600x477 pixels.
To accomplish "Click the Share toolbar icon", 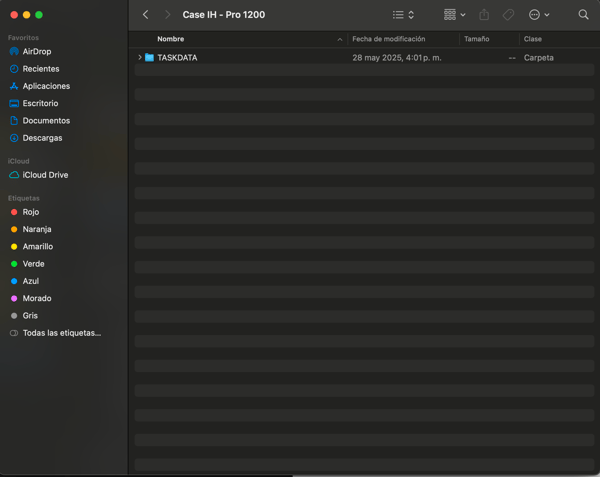I will [484, 15].
